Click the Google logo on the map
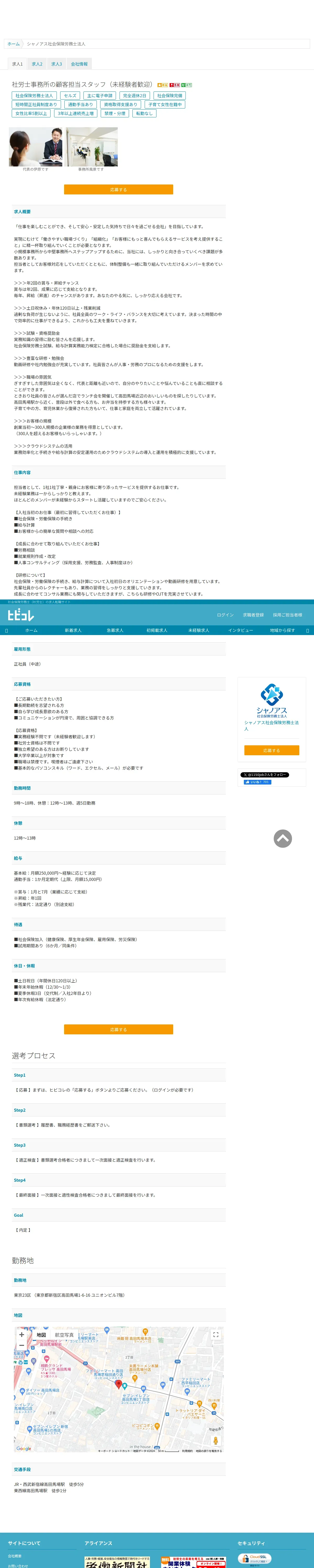314x1568 pixels. click(24, 1449)
